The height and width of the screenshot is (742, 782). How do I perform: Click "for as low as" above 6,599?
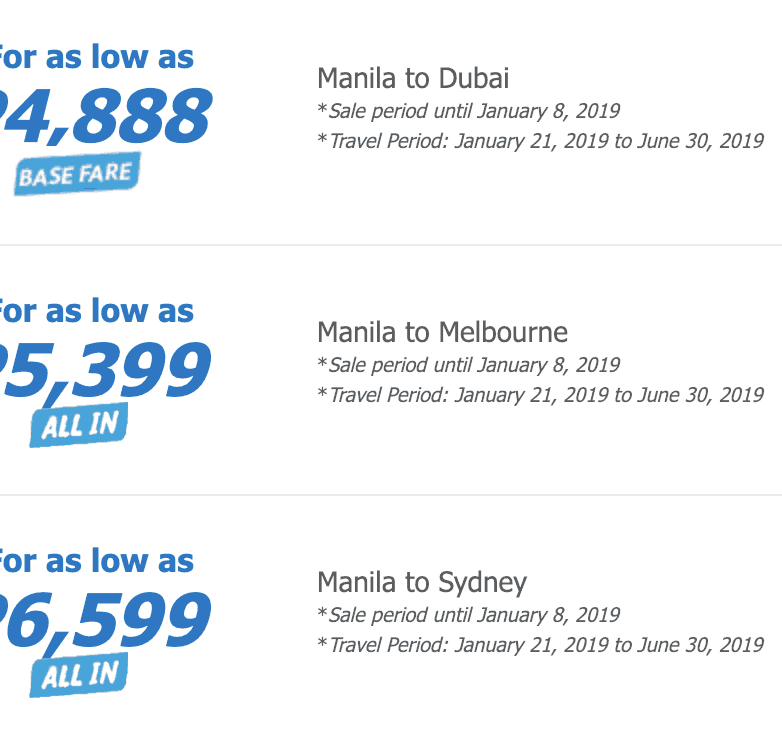(96, 561)
